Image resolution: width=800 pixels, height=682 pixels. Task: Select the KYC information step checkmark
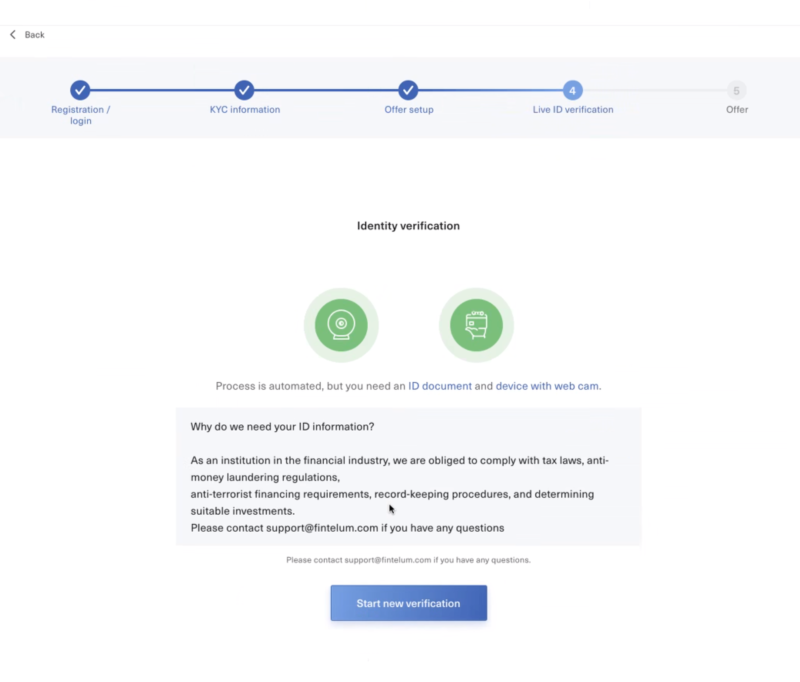click(244, 90)
